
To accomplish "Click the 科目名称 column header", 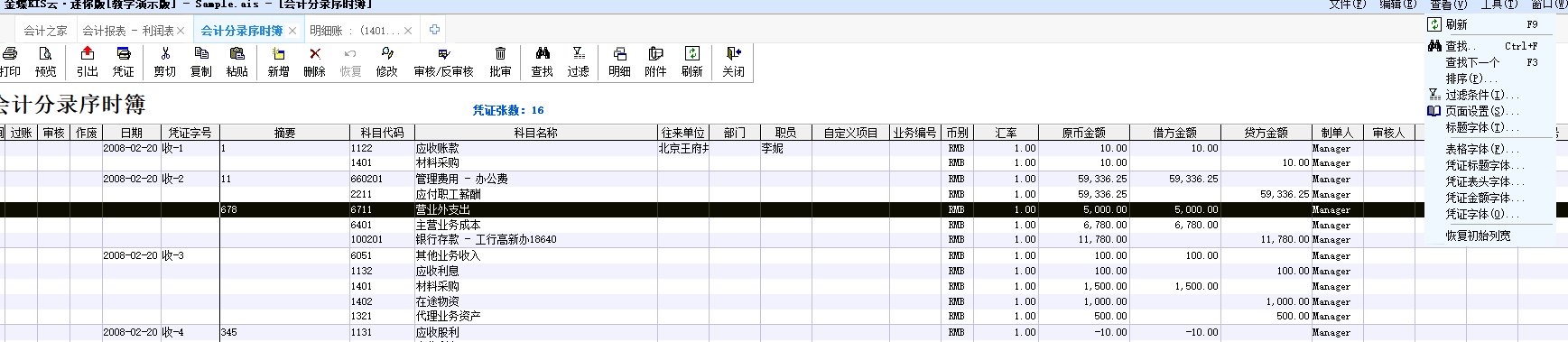I will pos(535,133).
